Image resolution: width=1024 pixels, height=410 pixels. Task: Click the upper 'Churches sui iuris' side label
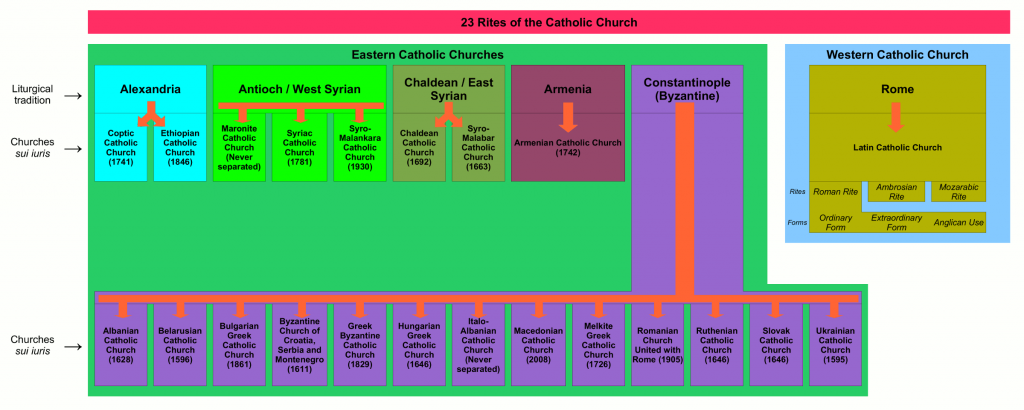tap(34, 148)
